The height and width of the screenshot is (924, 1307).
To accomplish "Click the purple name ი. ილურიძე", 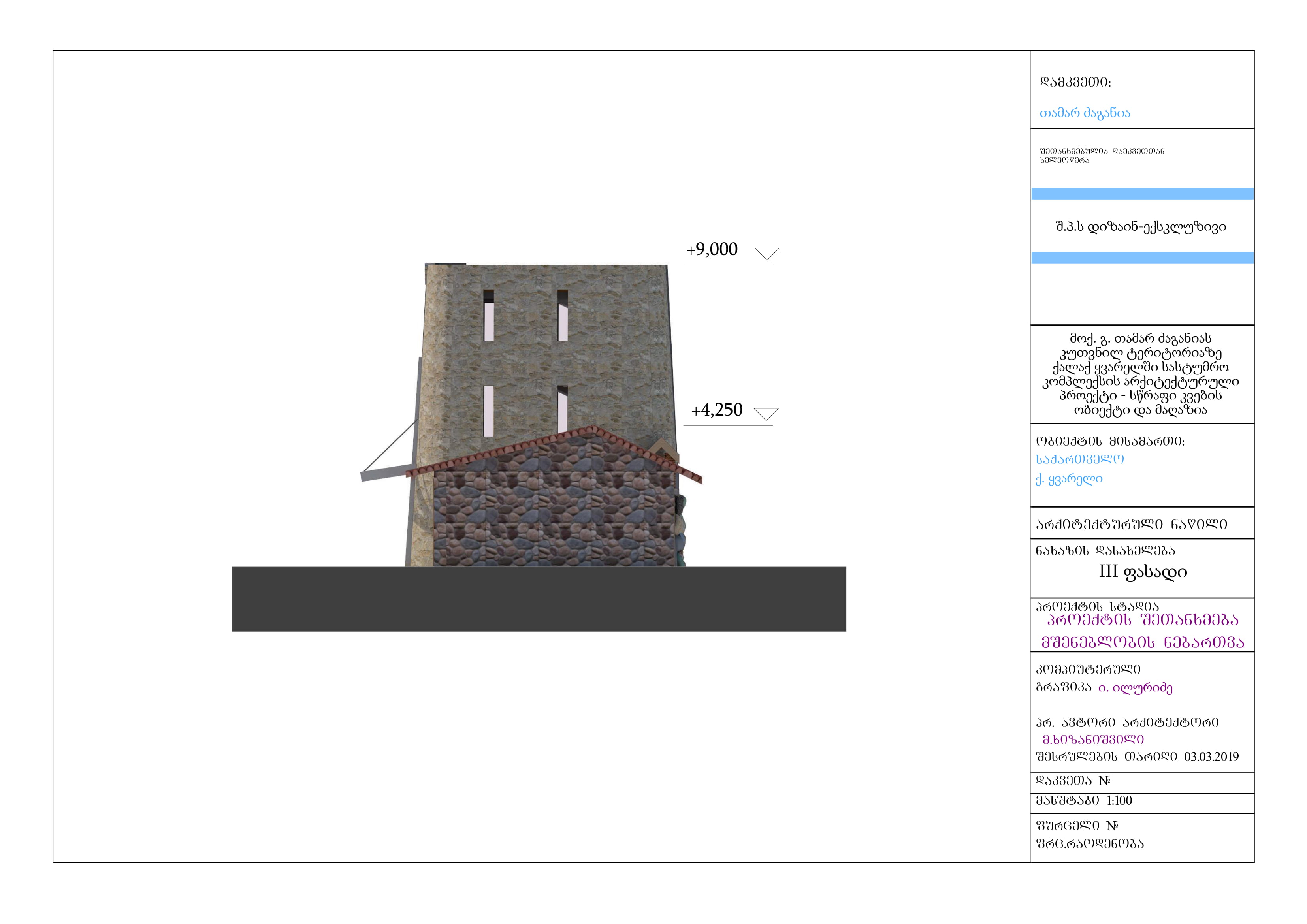I will (1135, 688).
